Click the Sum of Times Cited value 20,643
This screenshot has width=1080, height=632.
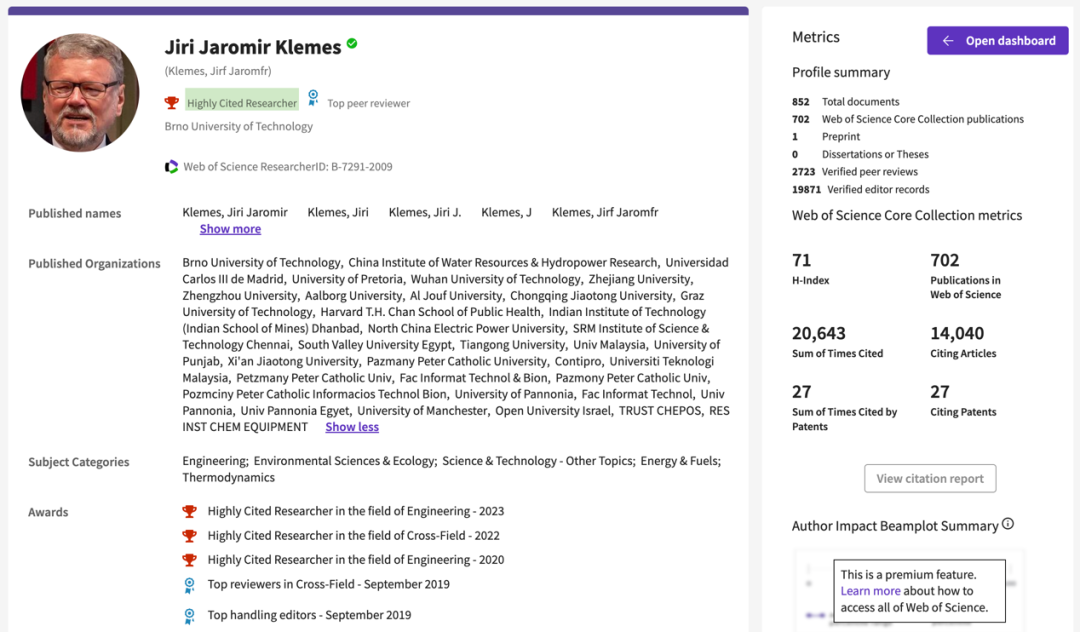(819, 333)
